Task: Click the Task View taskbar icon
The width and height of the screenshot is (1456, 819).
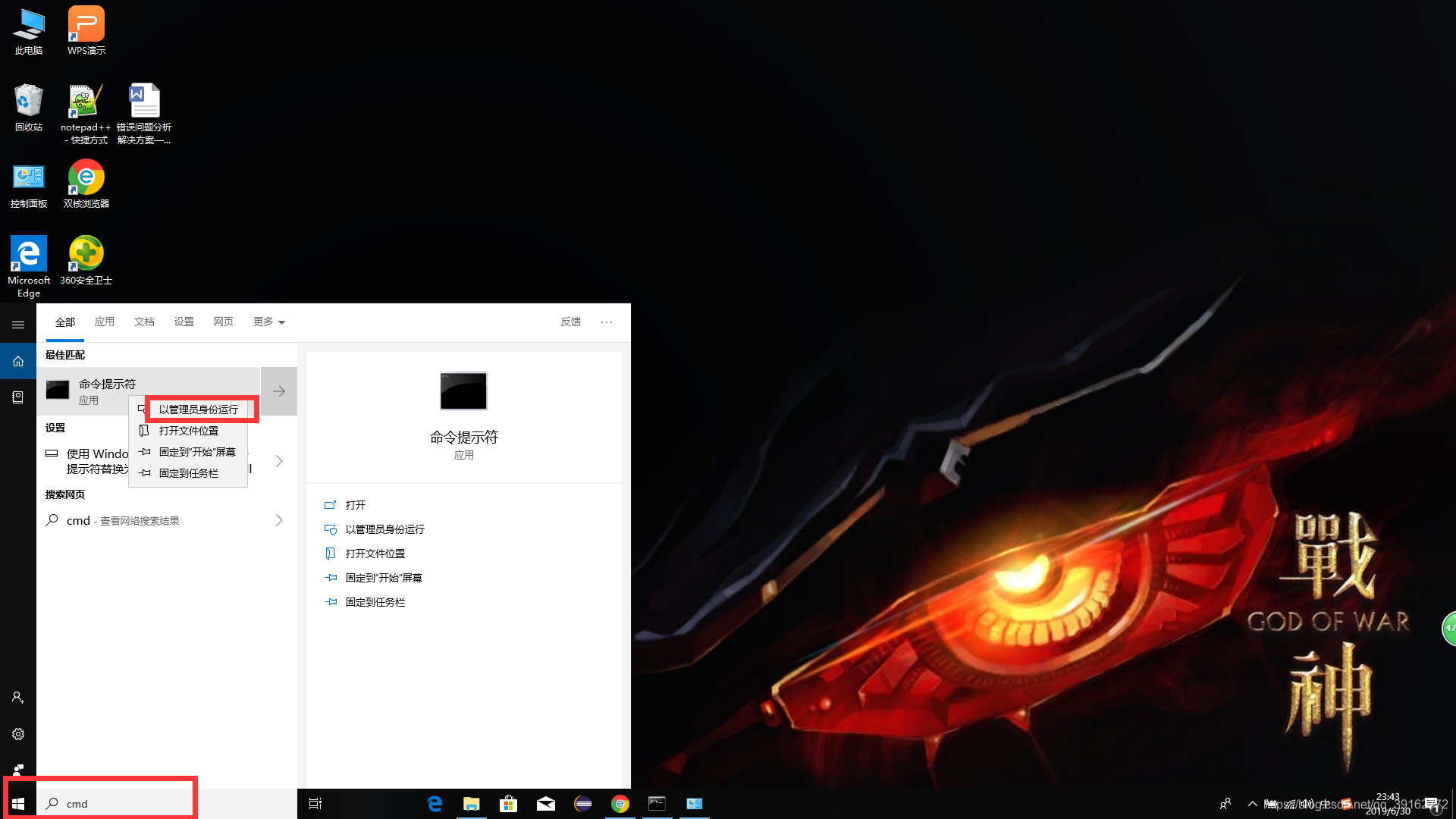Action: (x=315, y=804)
